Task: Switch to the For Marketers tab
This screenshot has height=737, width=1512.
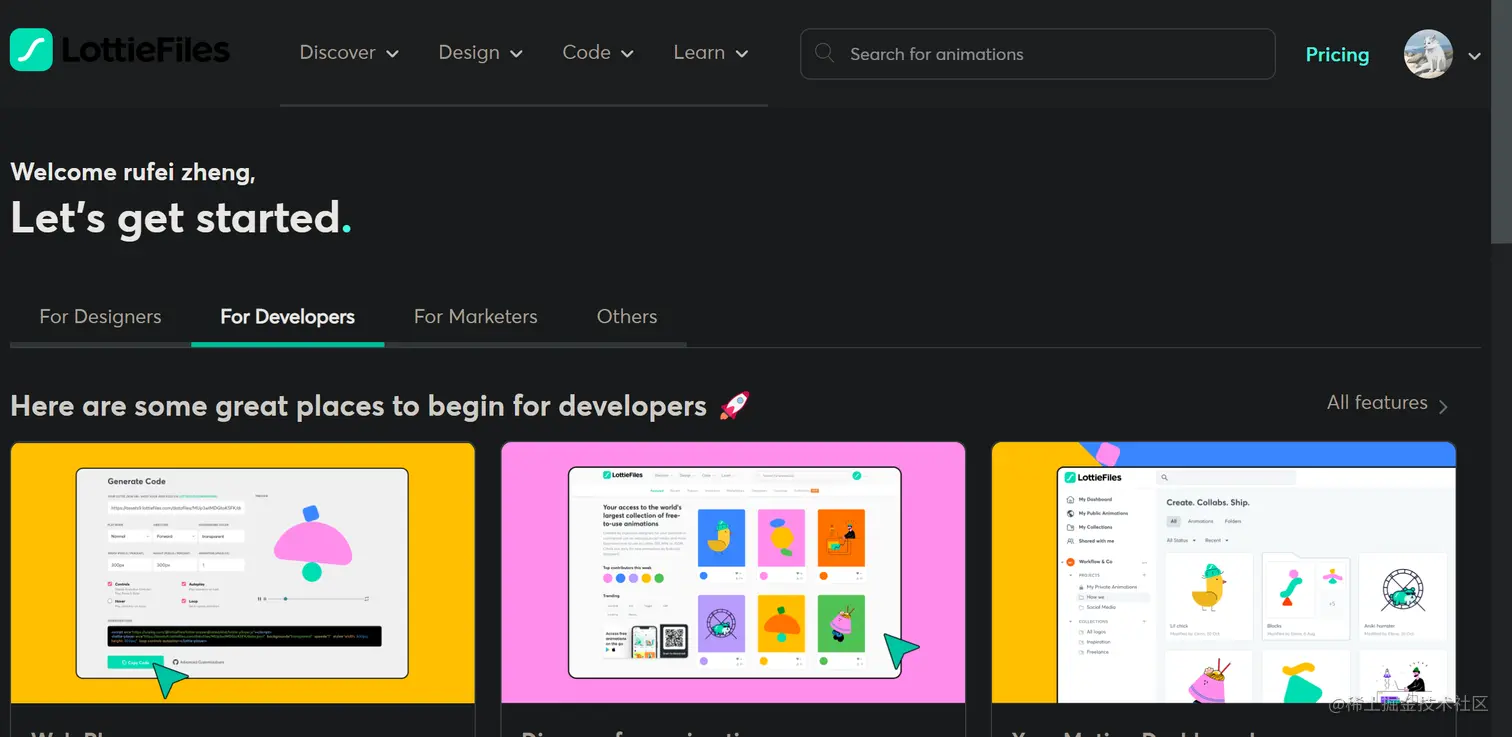Action: [x=476, y=316]
